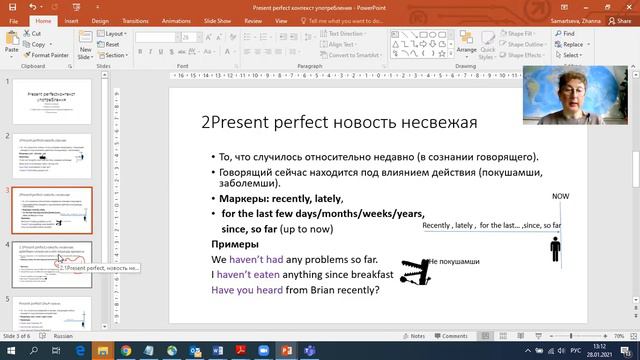The width and height of the screenshot is (640, 360).
Task: Decrease the font size
Action: (x=219, y=38)
